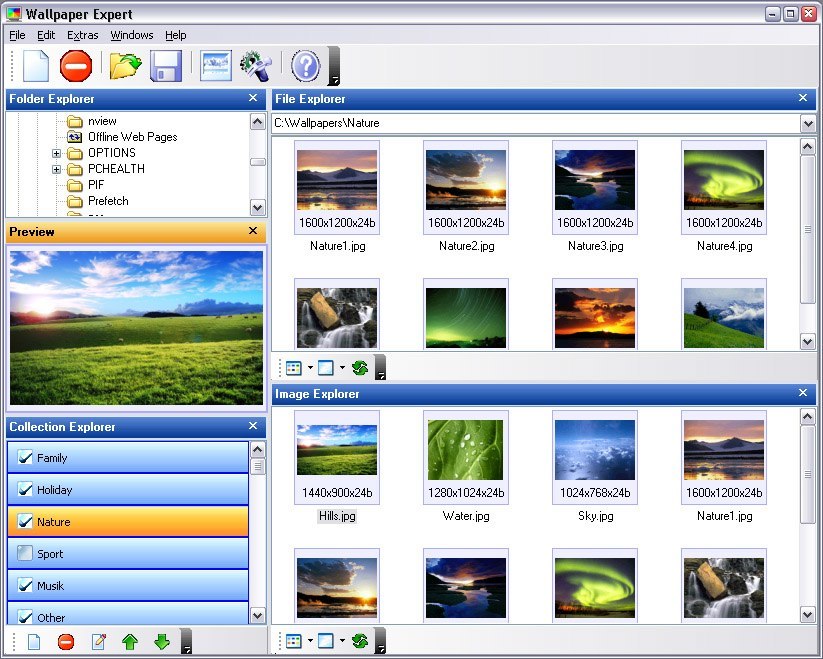Select the Nature collection entry
The width and height of the screenshot is (823, 659).
click(60, 521)
